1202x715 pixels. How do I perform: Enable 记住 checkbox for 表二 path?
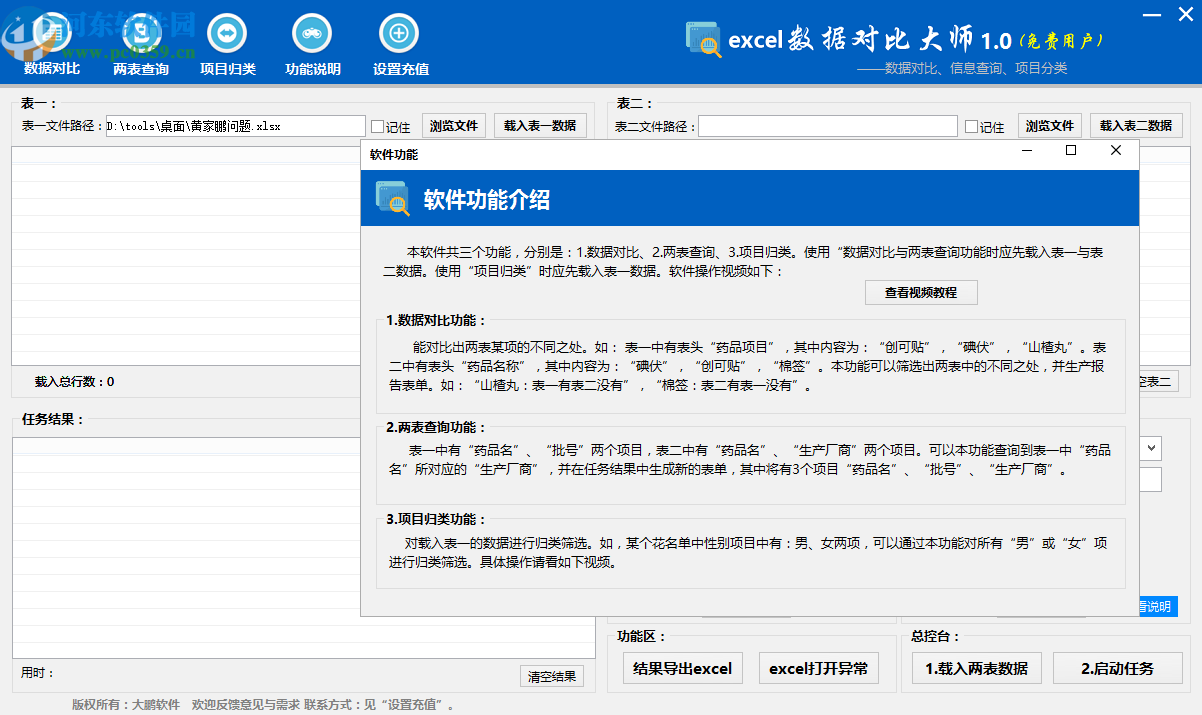tap(971, 125)
